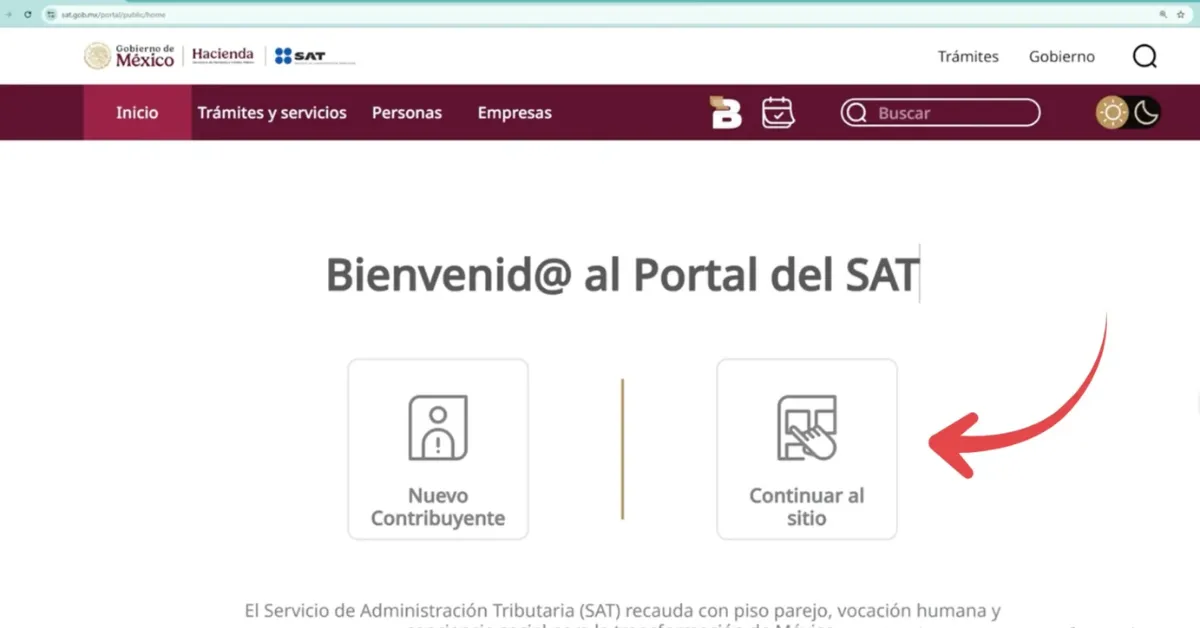The image size is (1200, 628).
Task: Switch to dark mode with moon toggle
Action: [x=1146, y=113]
